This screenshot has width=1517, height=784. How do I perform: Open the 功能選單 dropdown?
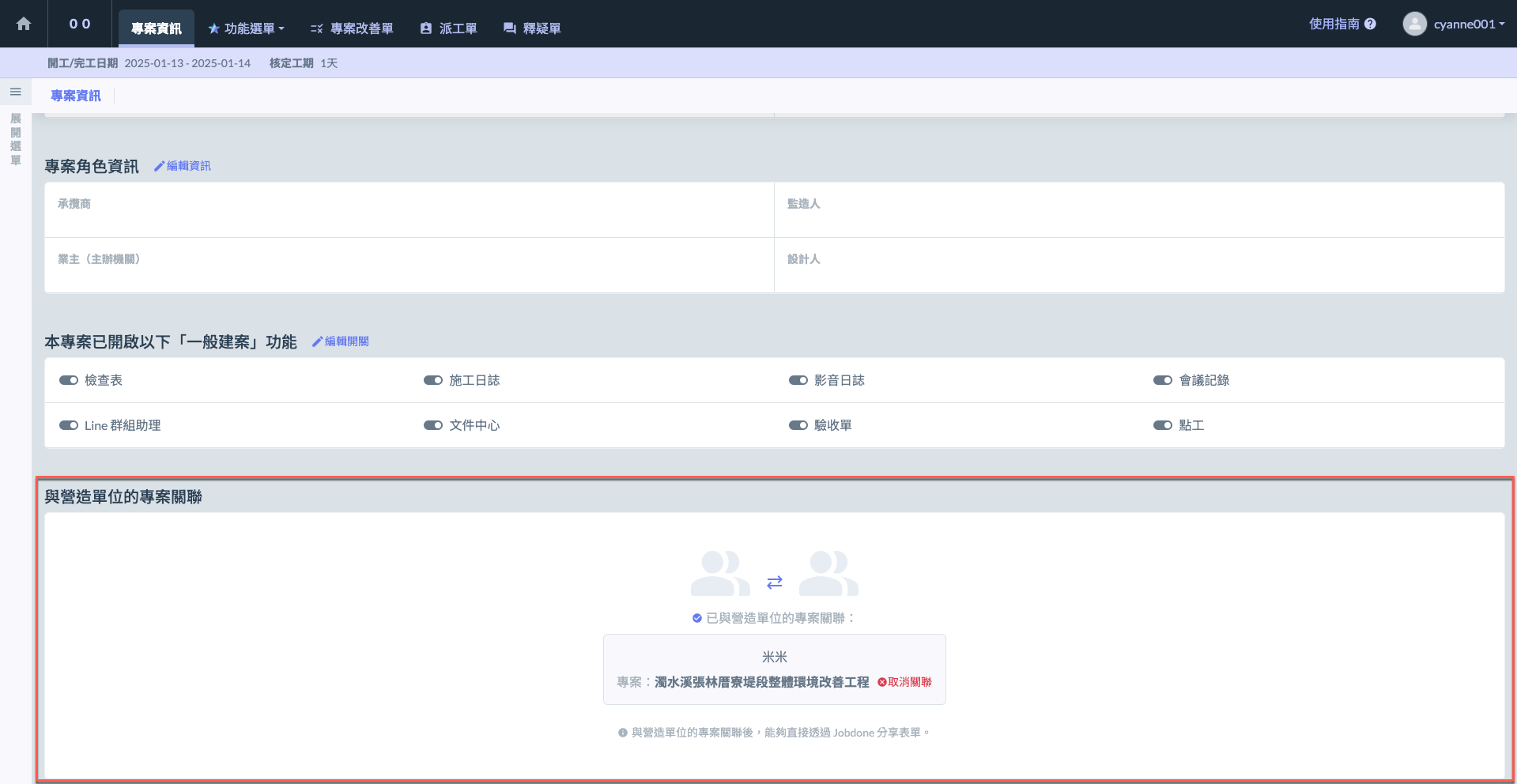247,28
